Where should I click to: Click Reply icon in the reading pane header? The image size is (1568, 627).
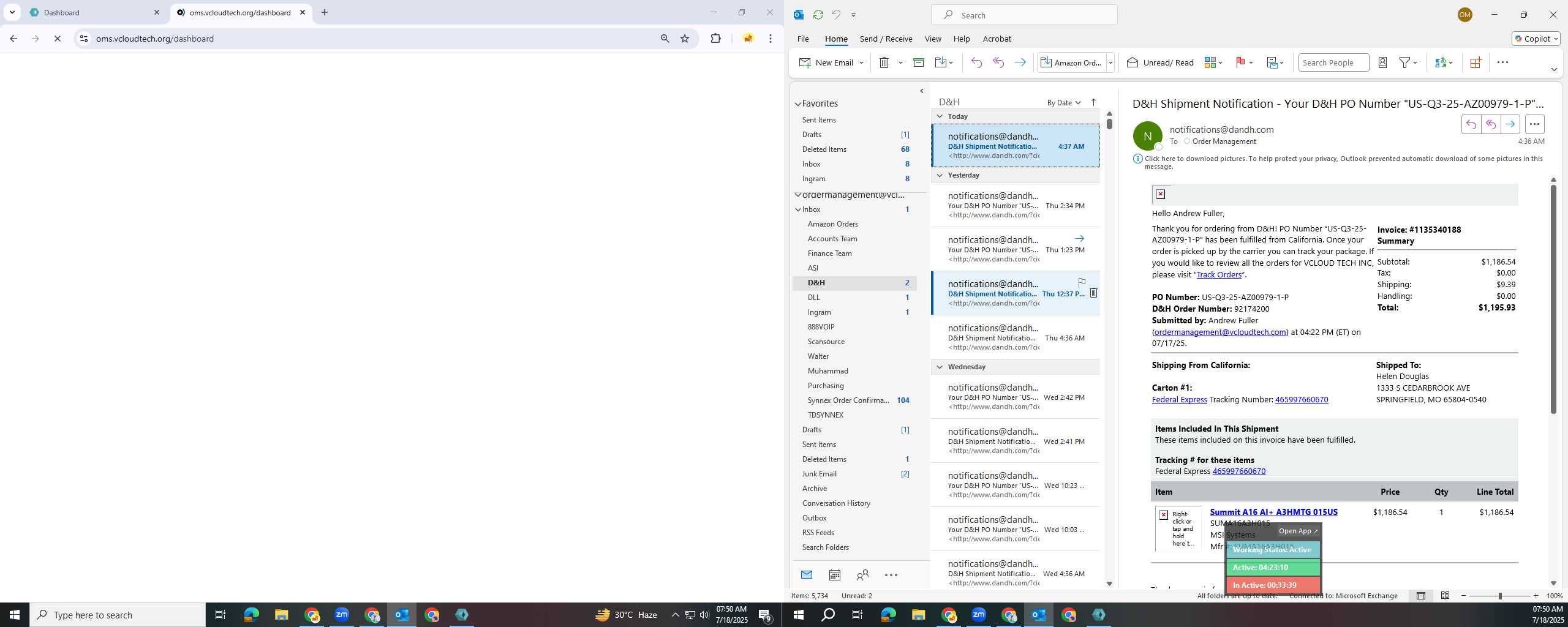(1471, 124)
